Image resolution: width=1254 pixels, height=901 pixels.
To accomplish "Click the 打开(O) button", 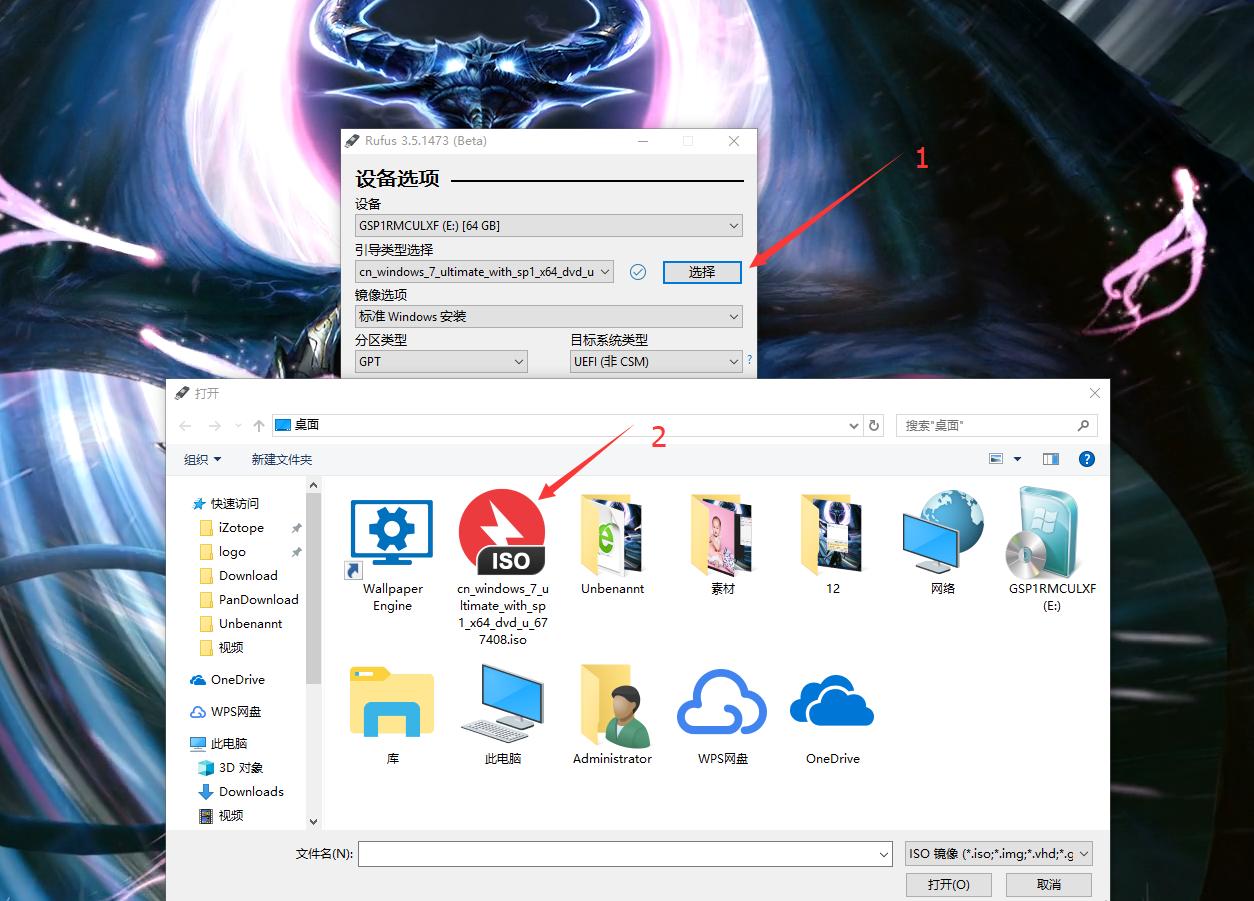I will [x=948, y=884].
